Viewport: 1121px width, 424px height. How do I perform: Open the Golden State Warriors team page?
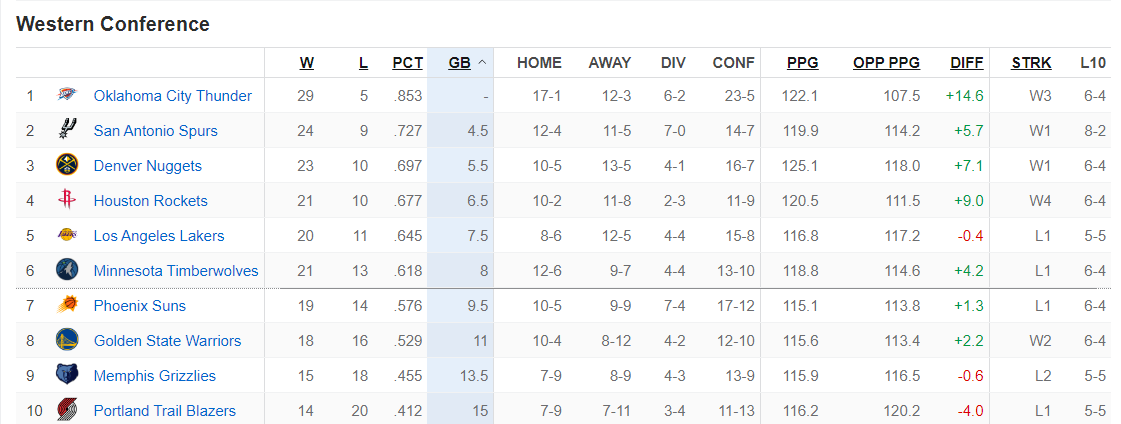167,341
